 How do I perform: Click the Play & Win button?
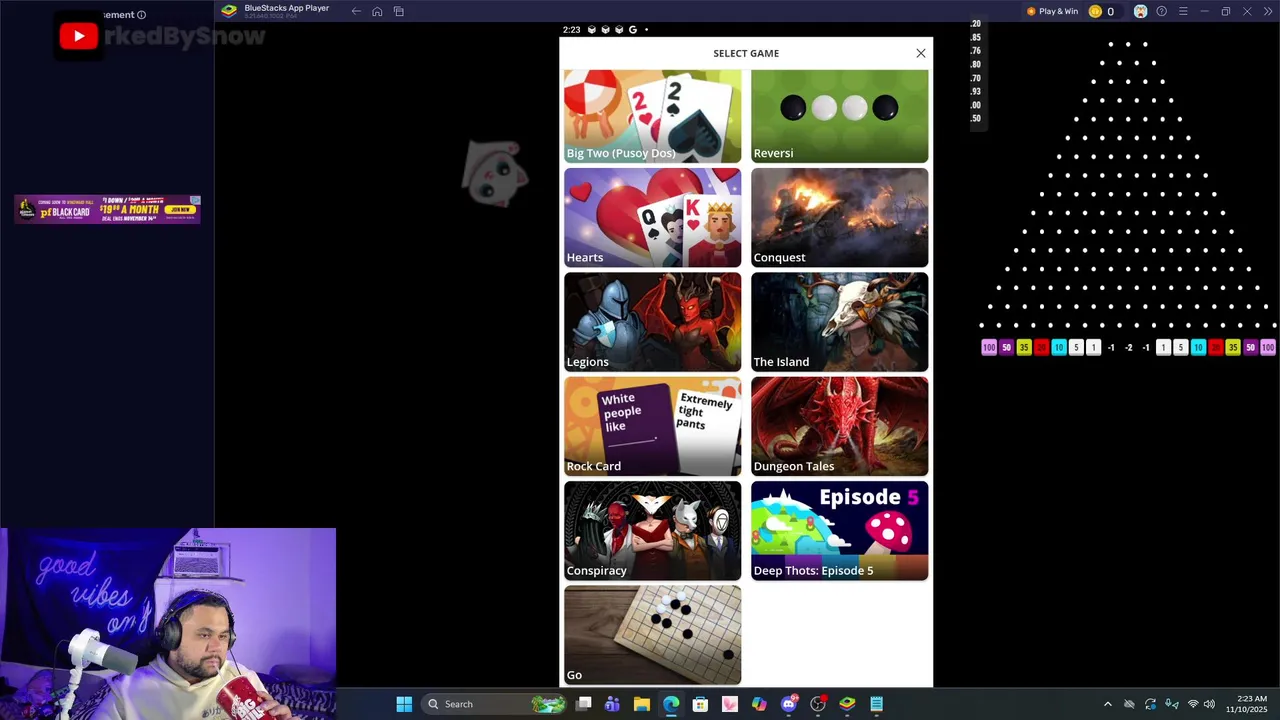pyautogui.click(x=1052, y=11)
